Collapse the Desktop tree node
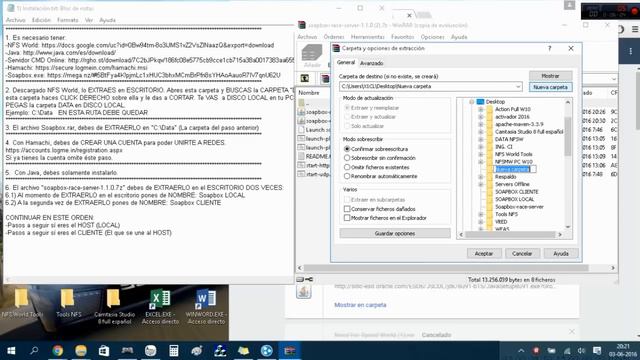This screenshot has width=640, height=360. pos(471,102)
